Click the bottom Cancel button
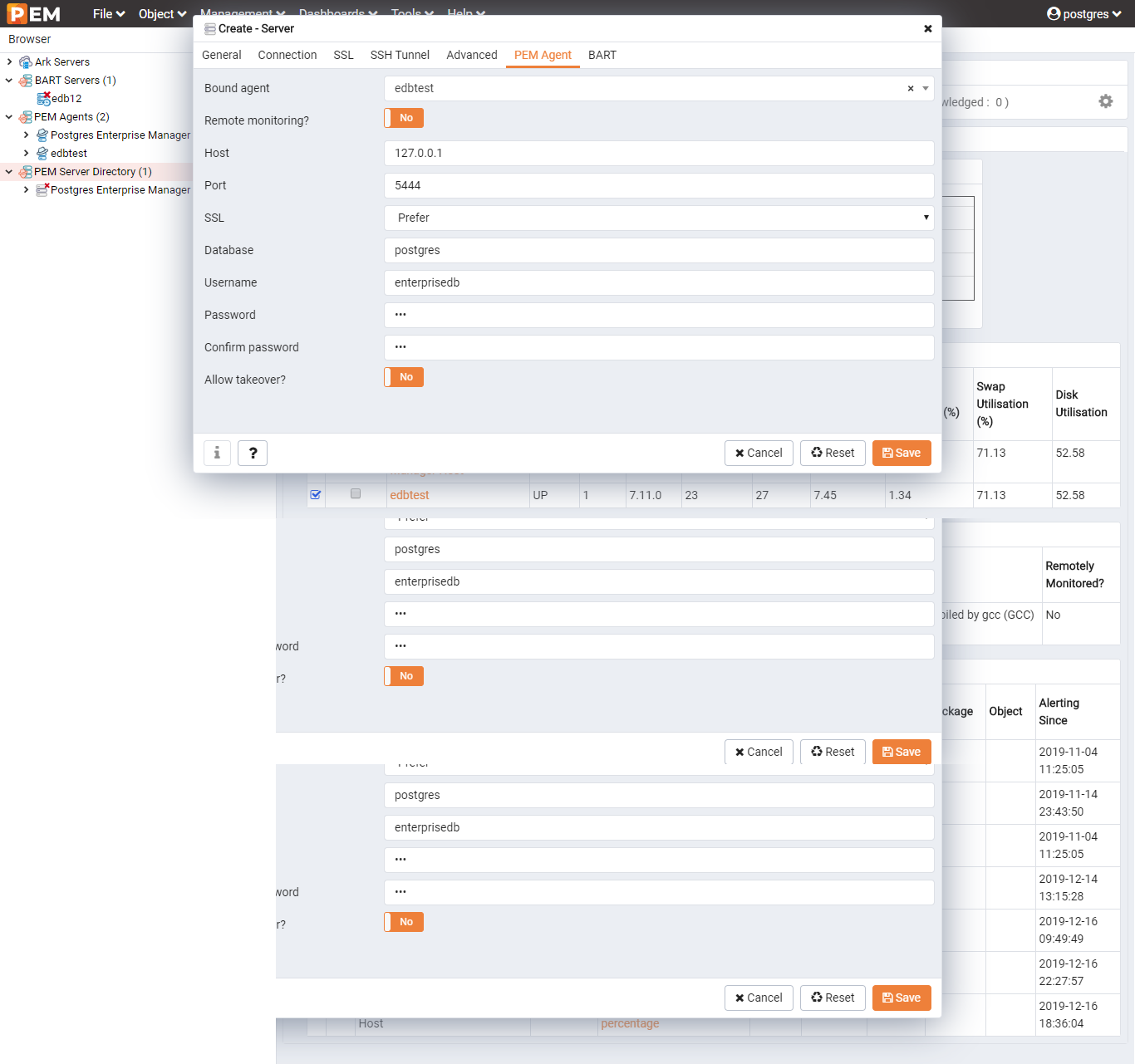The height and width of the screenshot is (1064, 1135). point(759,998)
